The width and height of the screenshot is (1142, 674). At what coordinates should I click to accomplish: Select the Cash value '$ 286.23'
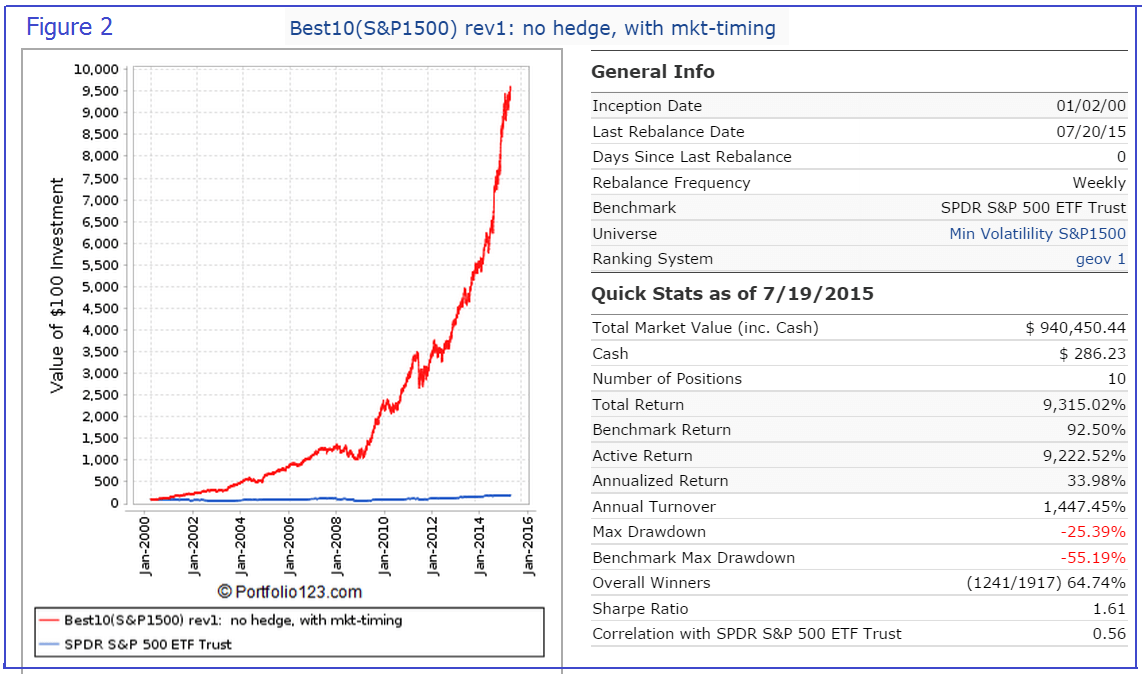[x=1092, y=354]
